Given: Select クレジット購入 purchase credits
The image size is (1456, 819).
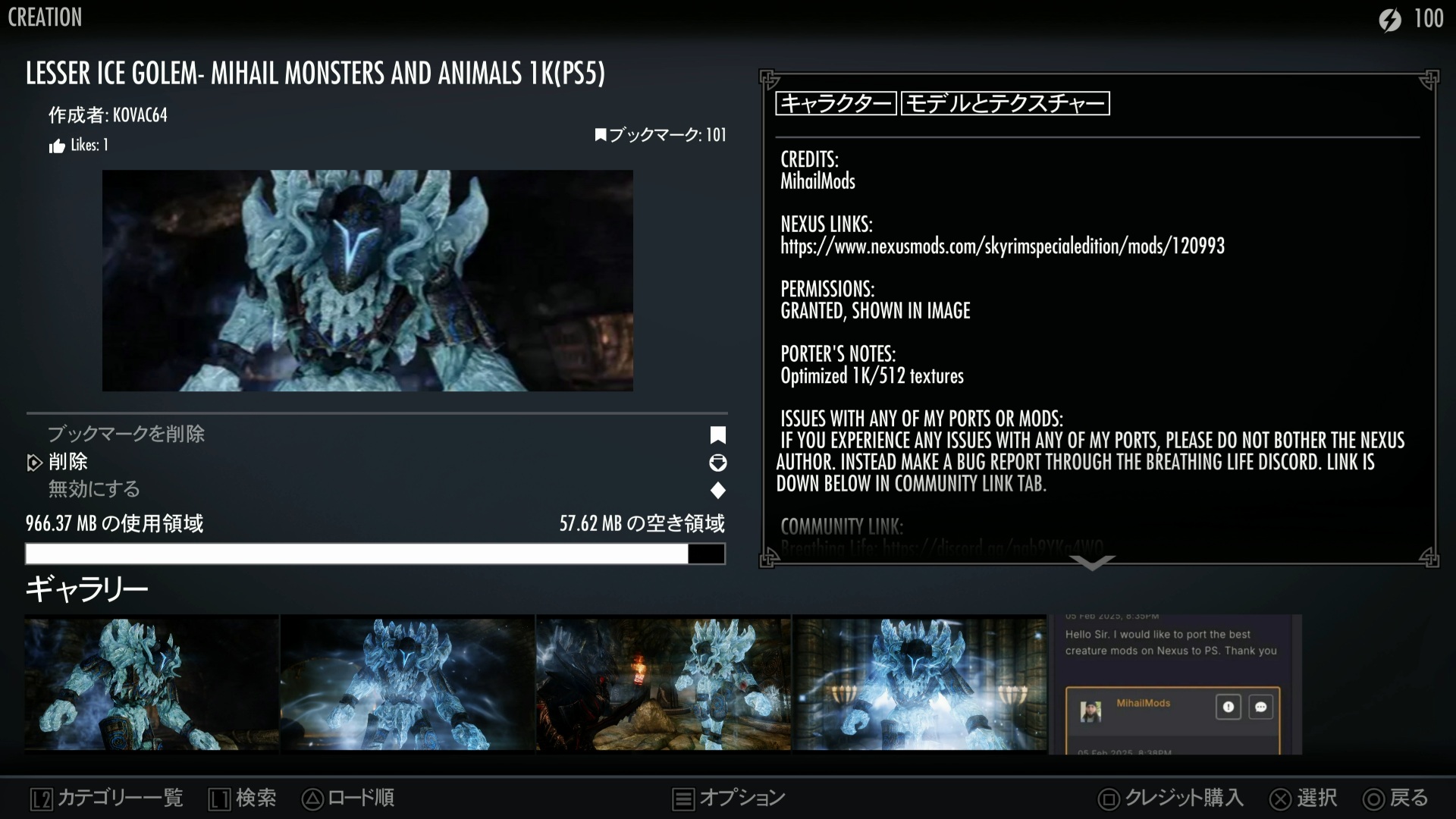Looking at the screenshot, I should tap(1171, 798).
